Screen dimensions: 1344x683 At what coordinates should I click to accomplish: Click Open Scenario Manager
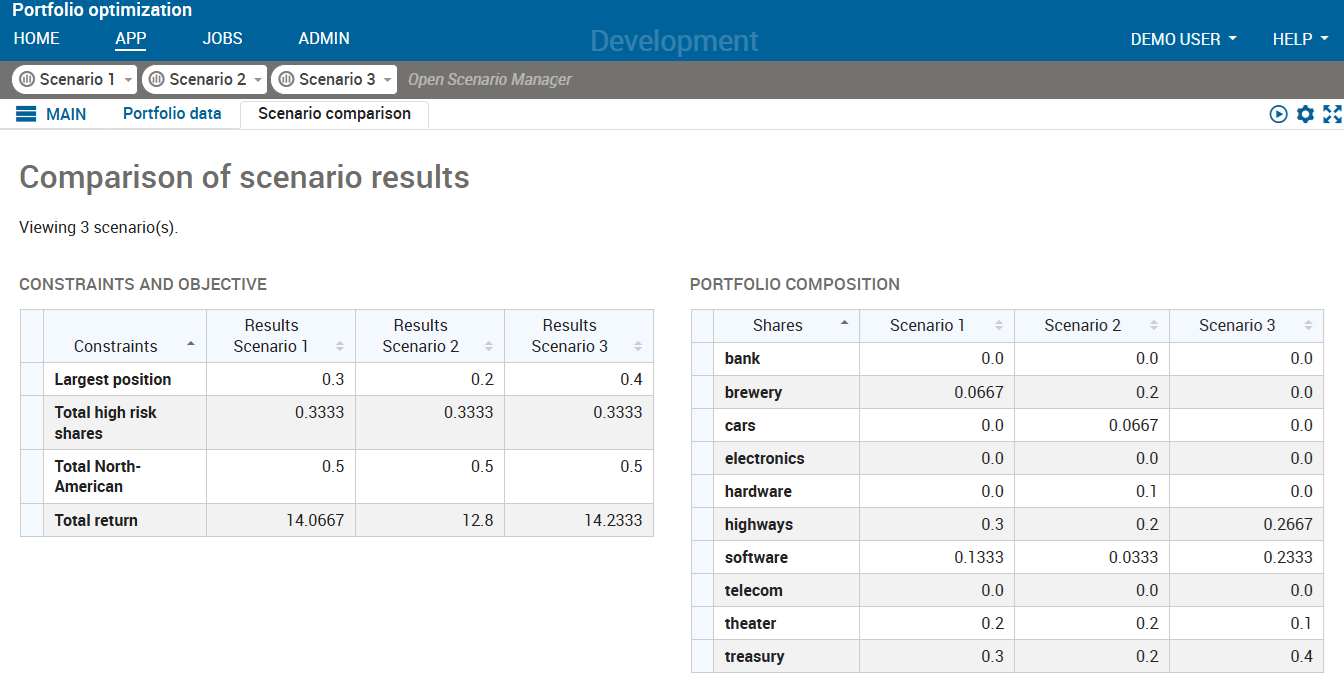pyautogui.click(x=489, y=79)
